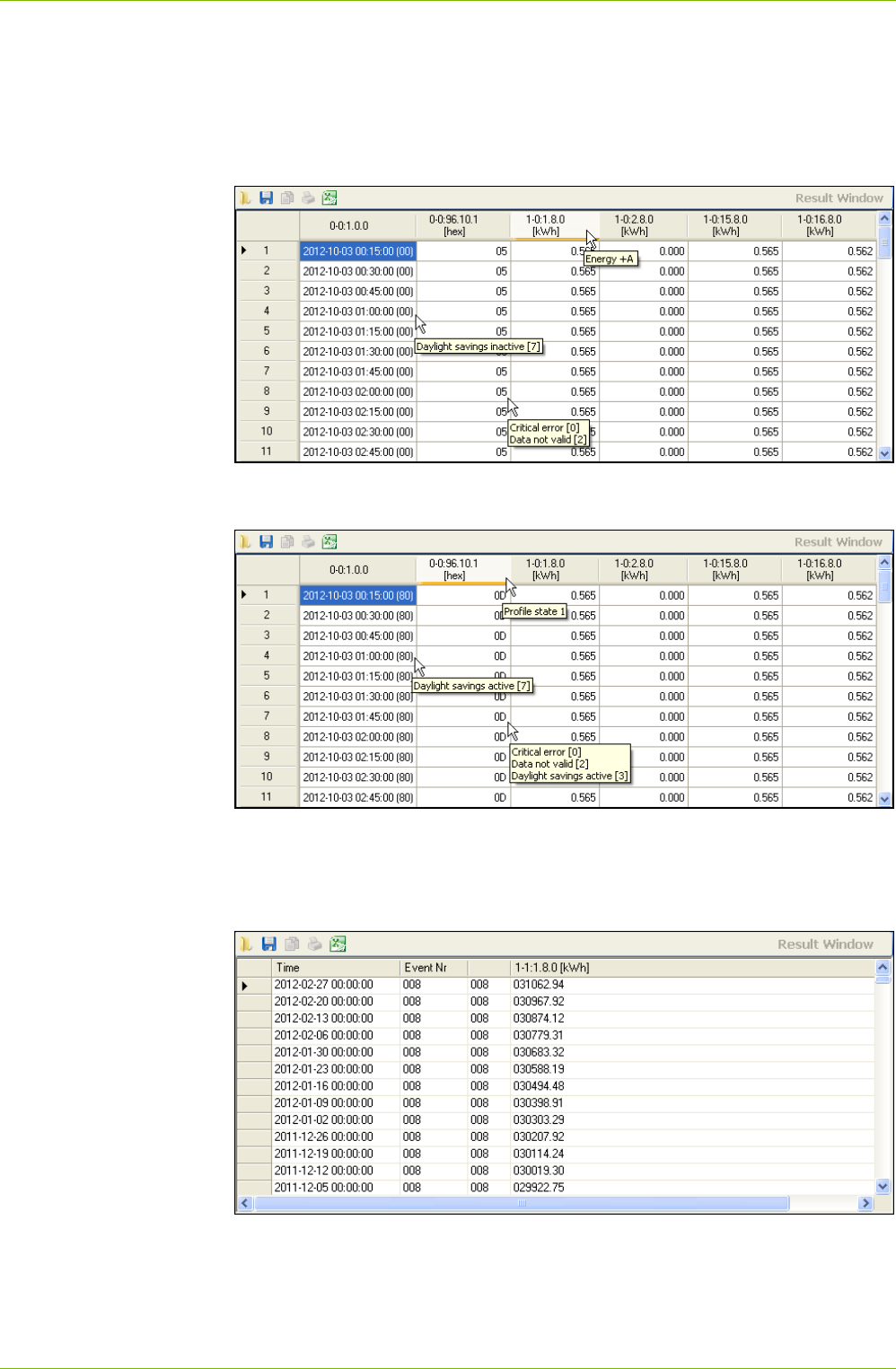Click the printer icon in the Event Nr window
Screen dimensions: 896x1369
(x=313, y=944)
